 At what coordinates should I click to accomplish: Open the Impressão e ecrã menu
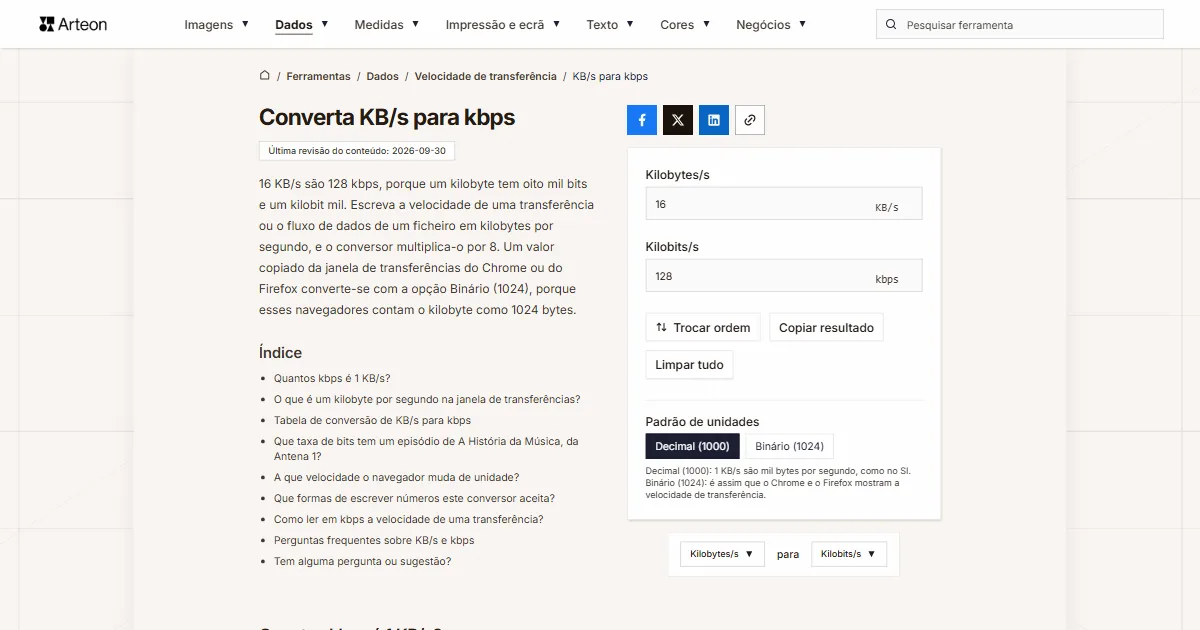tap(503, 25)
